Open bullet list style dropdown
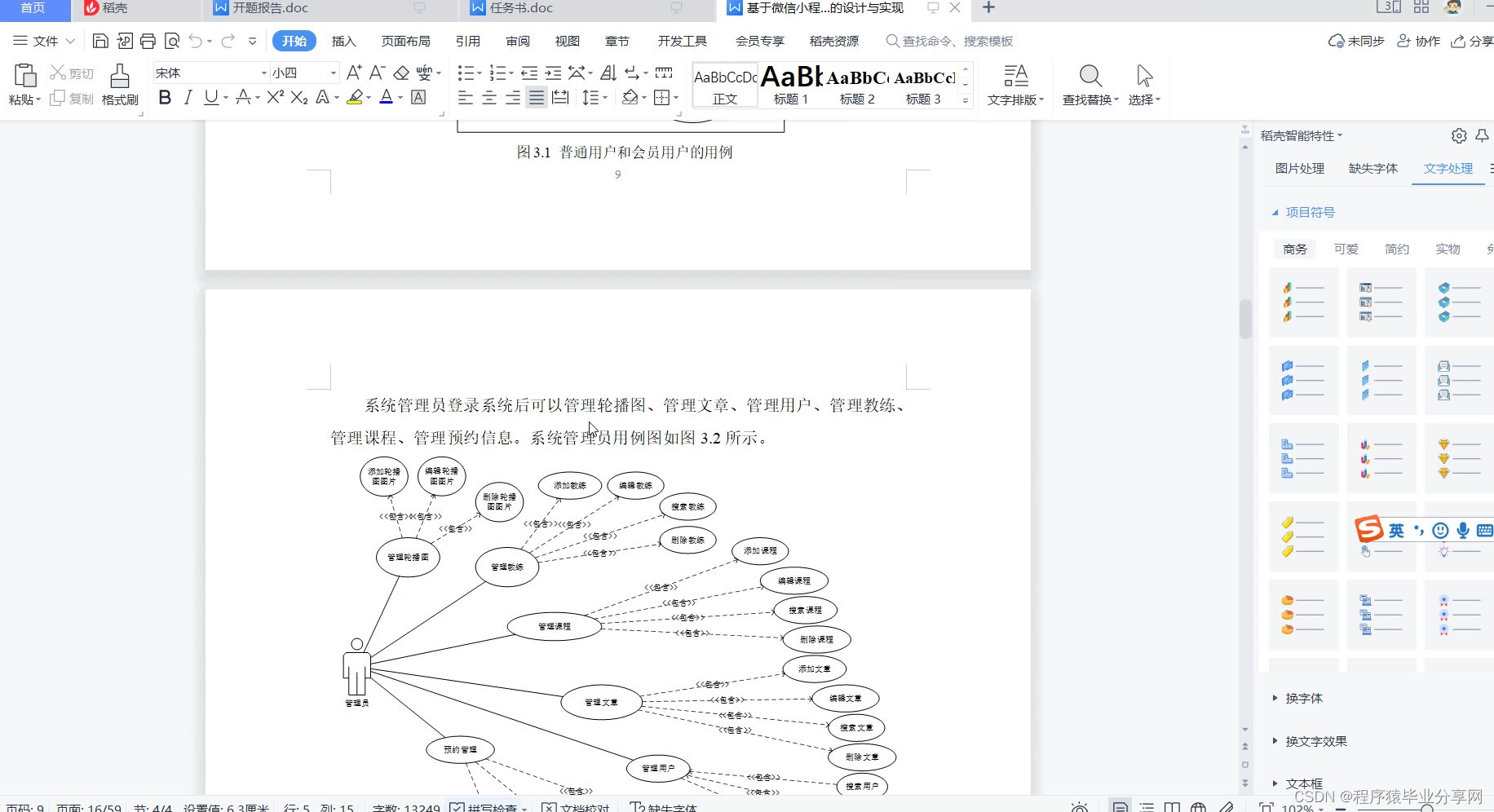 (x=479, y=73)
